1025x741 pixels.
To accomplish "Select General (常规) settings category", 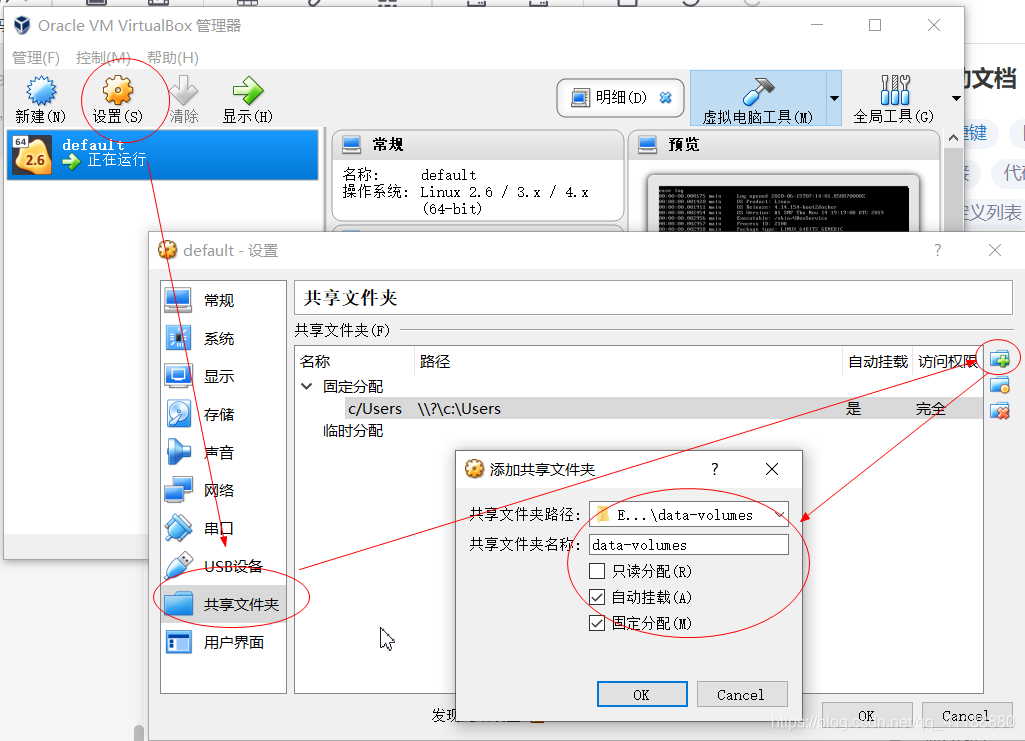I will coord(224,300).
